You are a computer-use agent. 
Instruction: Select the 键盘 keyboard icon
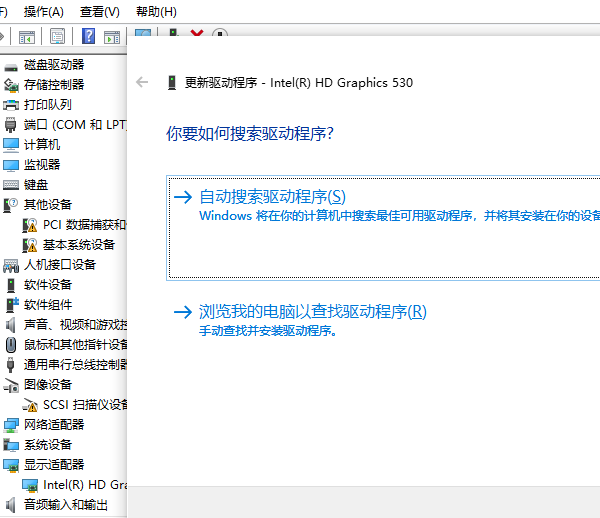pos(11,185)
